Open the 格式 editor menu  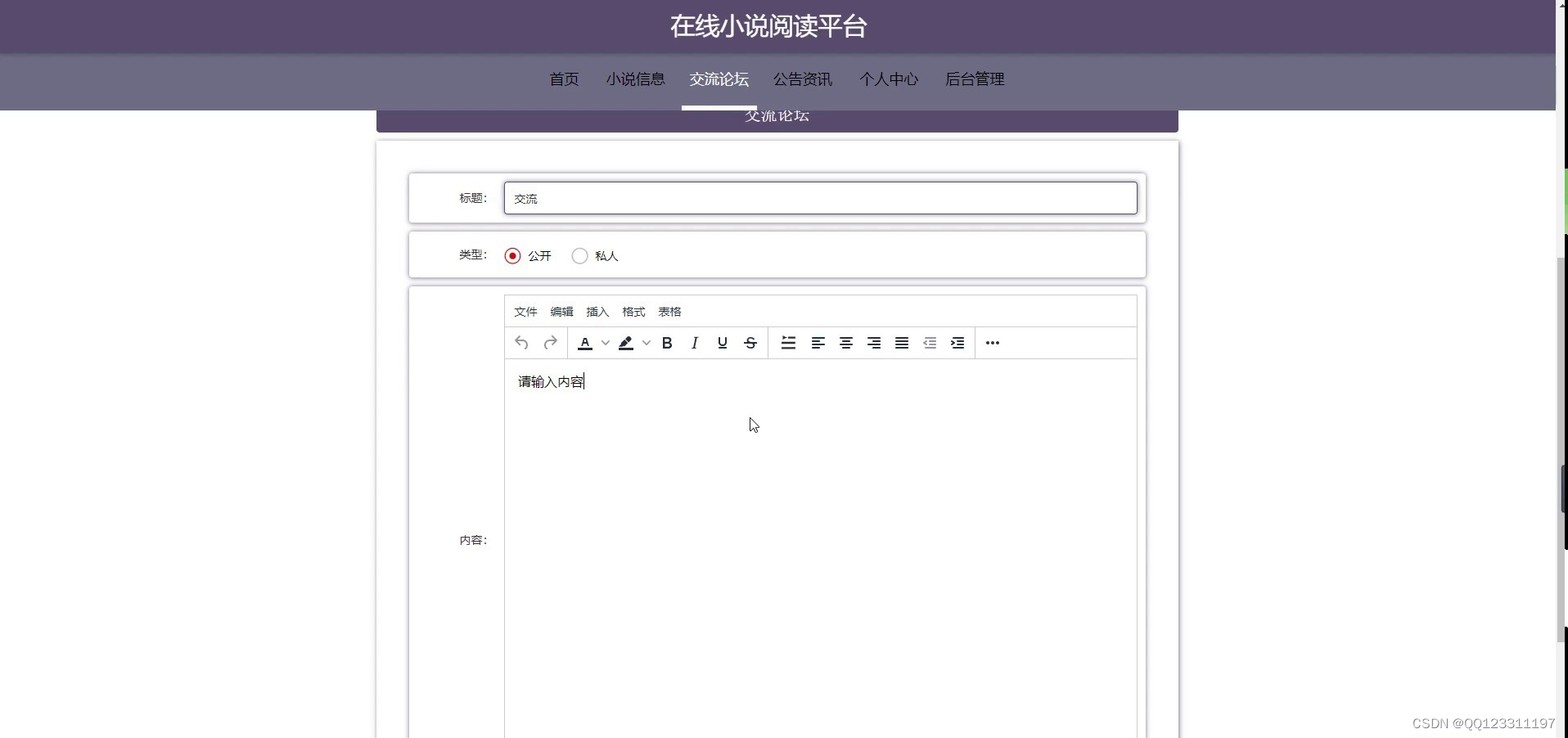pyautogui.click(x=633, y=312)
